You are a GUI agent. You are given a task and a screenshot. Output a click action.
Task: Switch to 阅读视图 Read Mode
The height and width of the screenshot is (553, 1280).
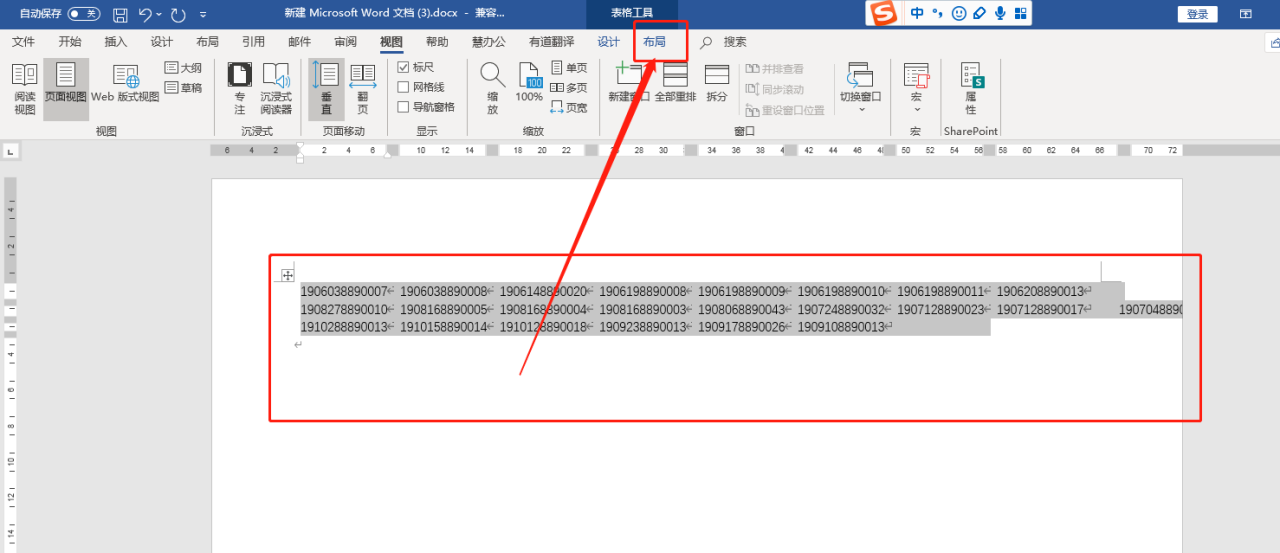[24, 90]
